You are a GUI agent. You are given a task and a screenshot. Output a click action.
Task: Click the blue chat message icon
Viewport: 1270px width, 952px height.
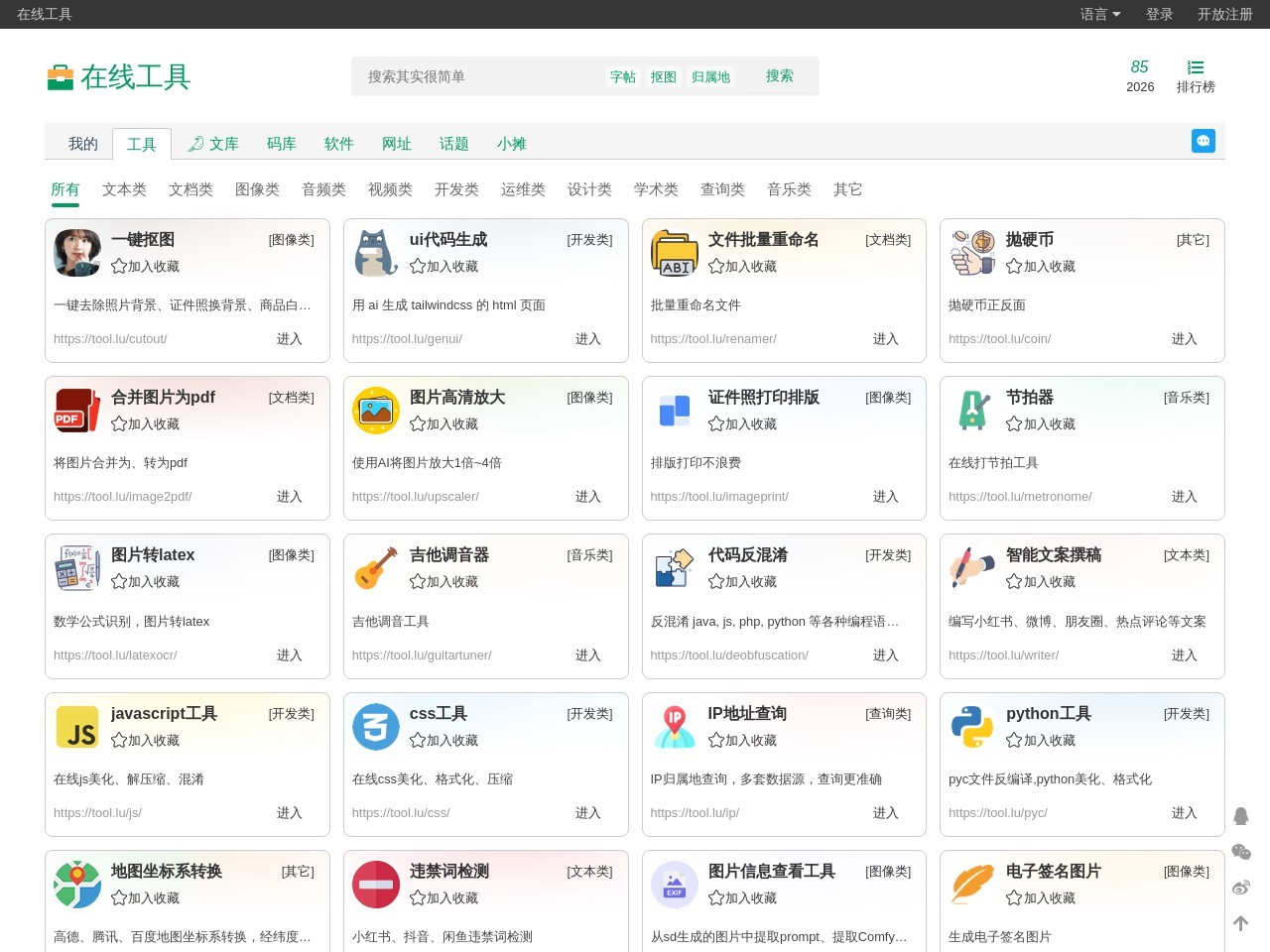(1203, 141)
